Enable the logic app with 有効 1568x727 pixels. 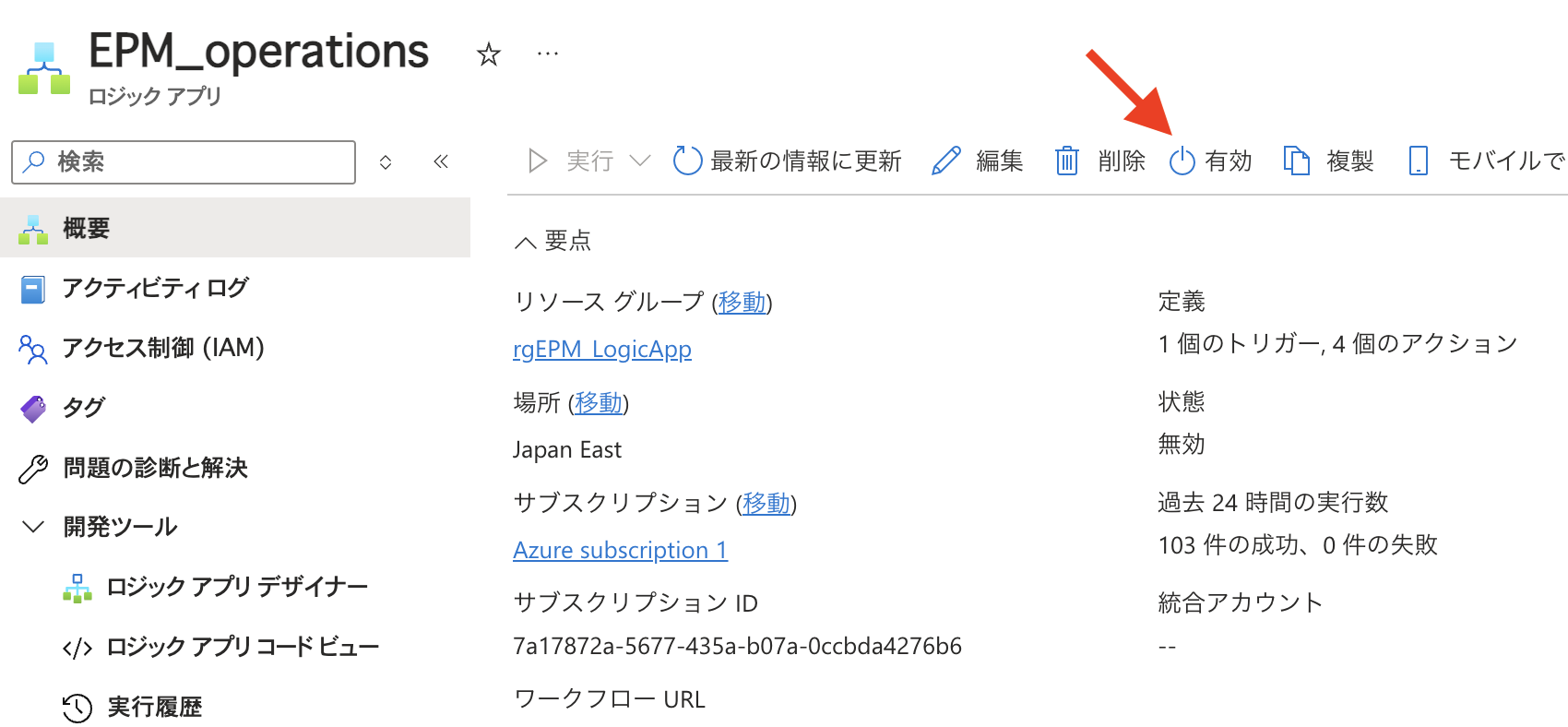click(x=1210, y=161)
